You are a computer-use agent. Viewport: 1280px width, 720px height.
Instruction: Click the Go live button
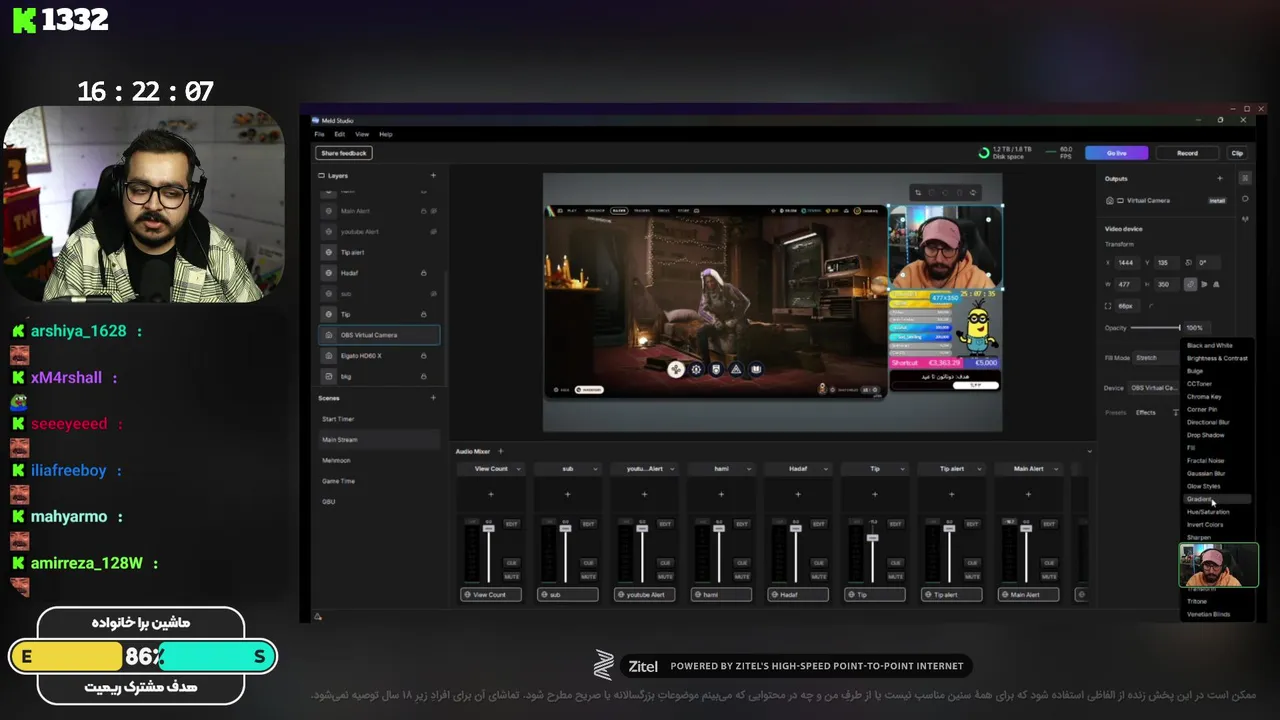(x=1117, y=153)
